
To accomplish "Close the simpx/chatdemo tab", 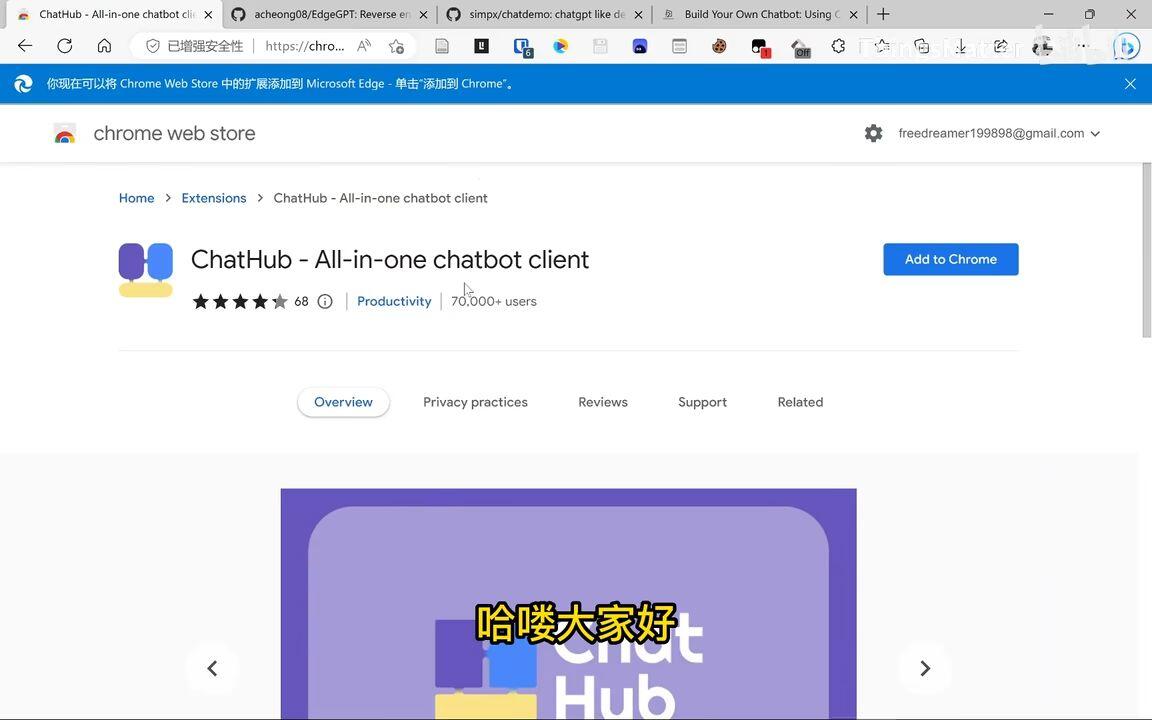I will coord(638,15).
